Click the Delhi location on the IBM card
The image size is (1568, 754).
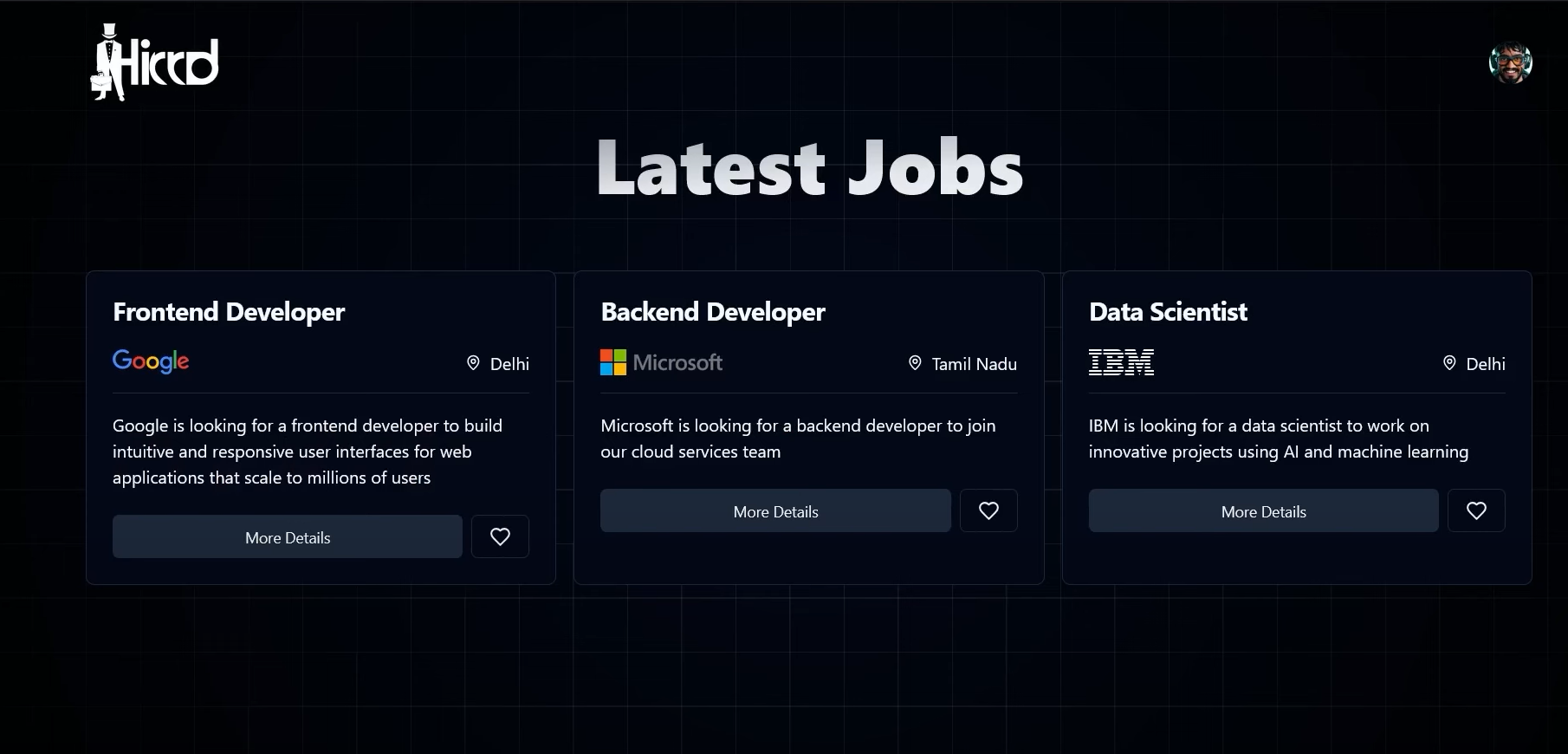pos(1486,364)
